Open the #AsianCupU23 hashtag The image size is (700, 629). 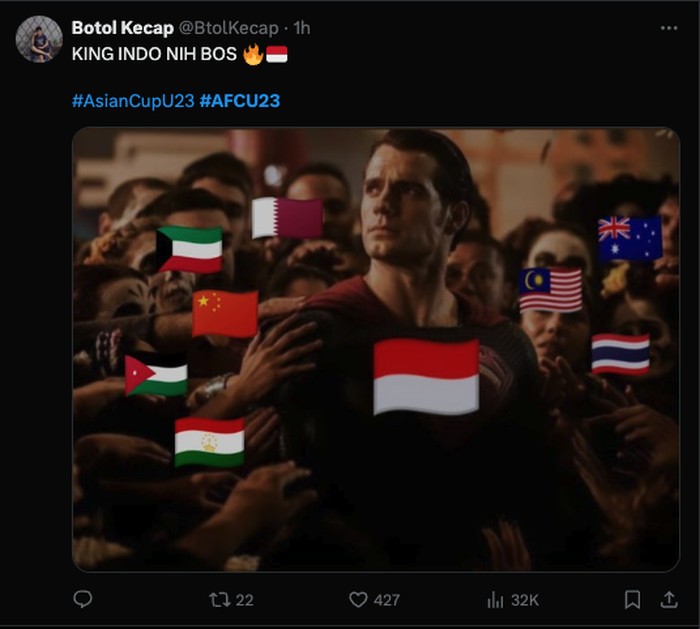click(x=133, y=101)
